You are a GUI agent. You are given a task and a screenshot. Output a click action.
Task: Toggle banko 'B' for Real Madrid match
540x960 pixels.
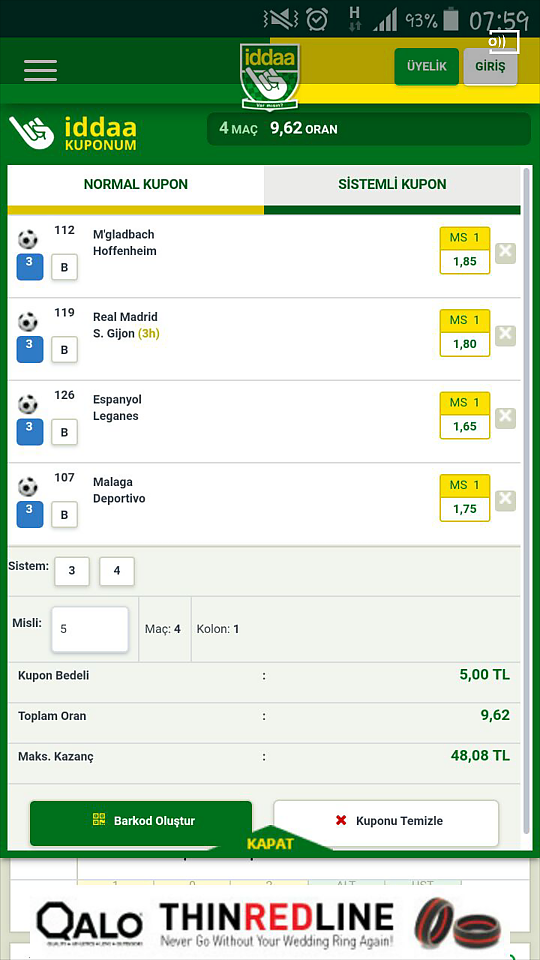[x=64, y=350]
